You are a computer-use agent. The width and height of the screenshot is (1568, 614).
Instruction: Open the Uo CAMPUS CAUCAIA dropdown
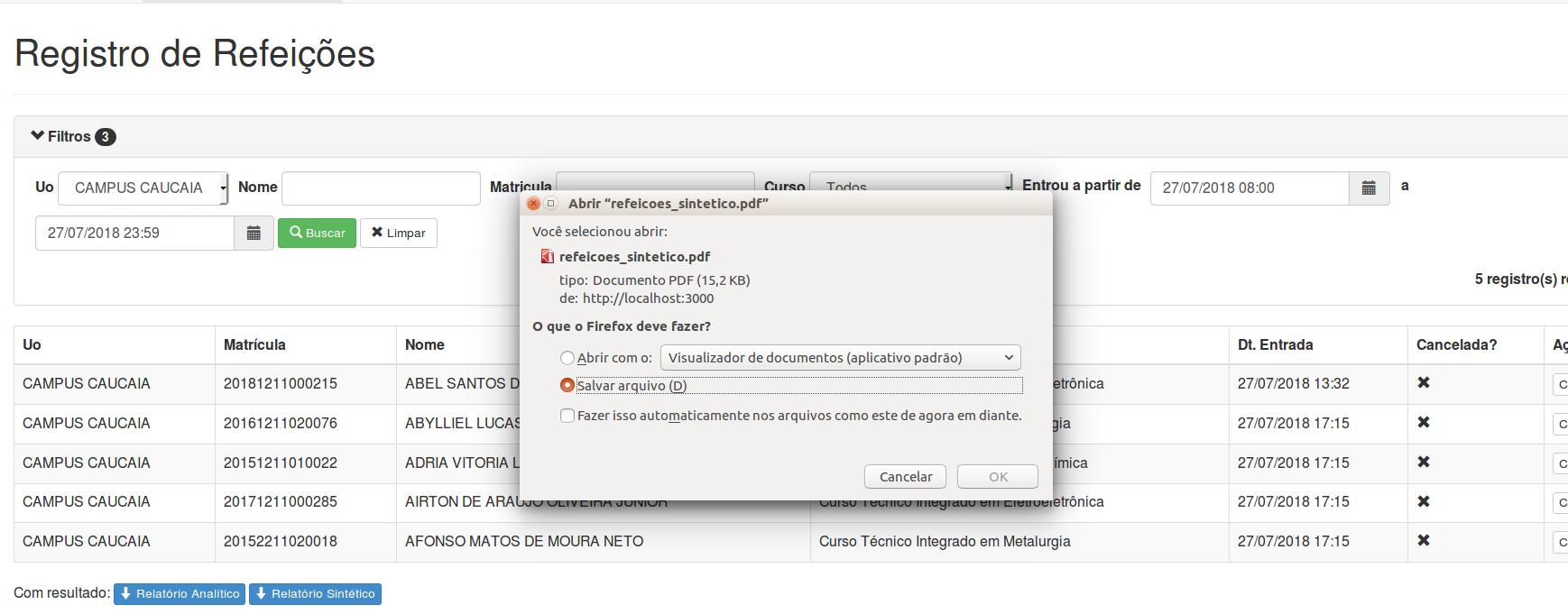pyautogui.click(x=143, y=188)
